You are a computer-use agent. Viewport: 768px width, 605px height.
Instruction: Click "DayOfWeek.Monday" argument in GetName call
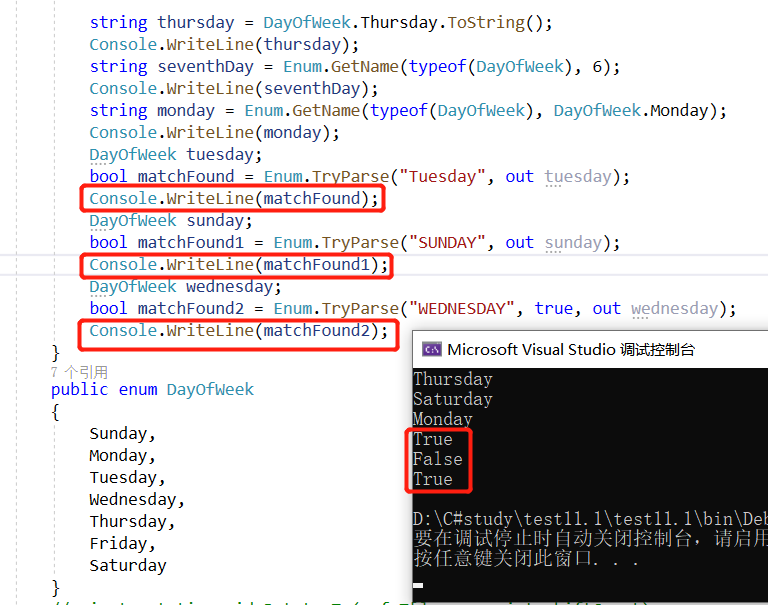tap(631, 111)
